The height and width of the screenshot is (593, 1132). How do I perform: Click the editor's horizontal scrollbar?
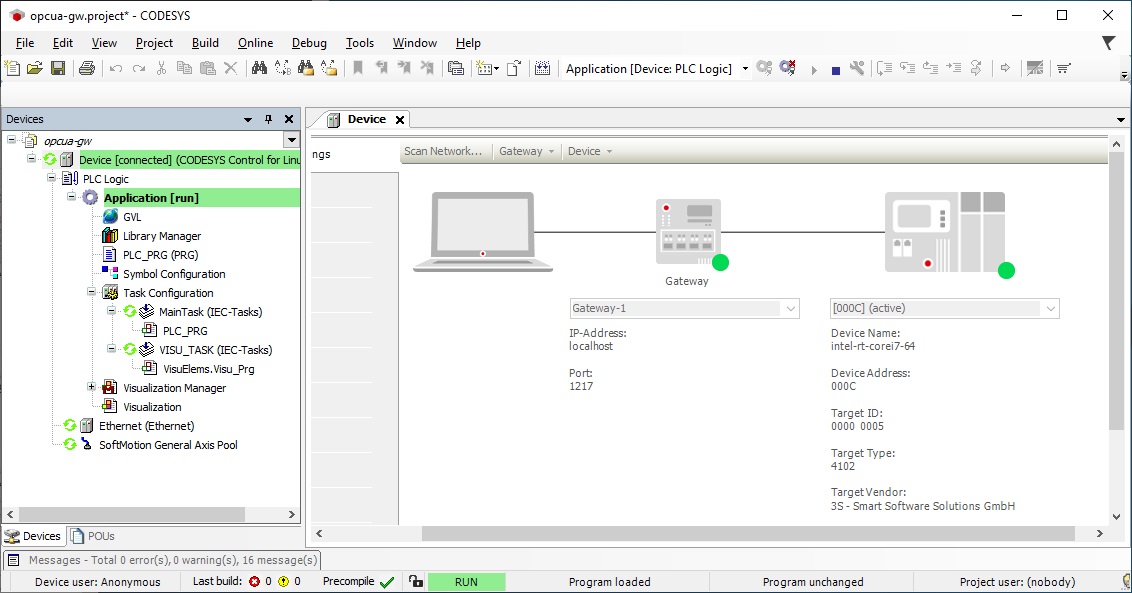click(x=748, y=533)
